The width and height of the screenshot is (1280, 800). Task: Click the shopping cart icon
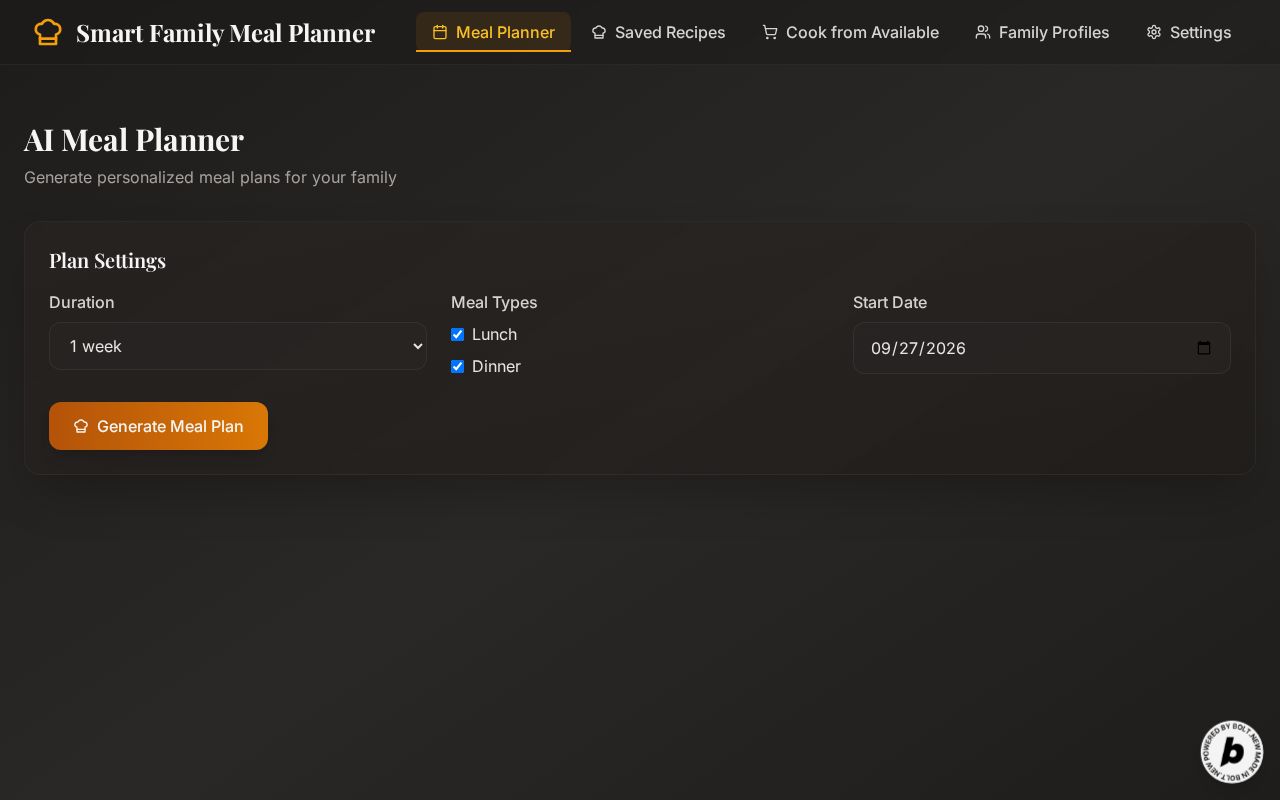tap(770, 32)
